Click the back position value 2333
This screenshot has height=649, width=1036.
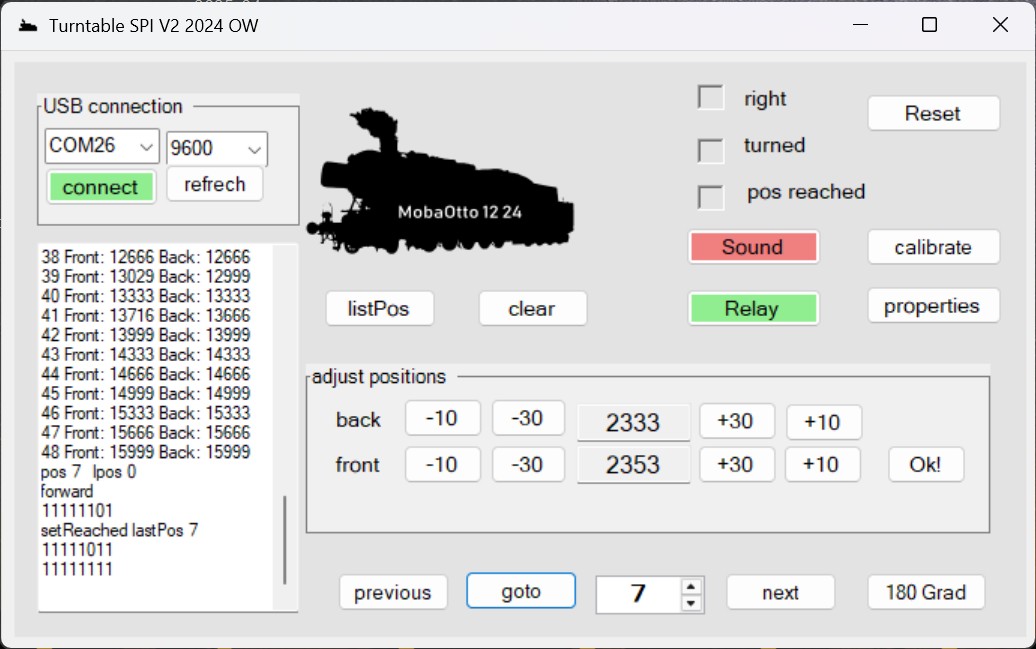pyautogui.click(x=634, y=422)
